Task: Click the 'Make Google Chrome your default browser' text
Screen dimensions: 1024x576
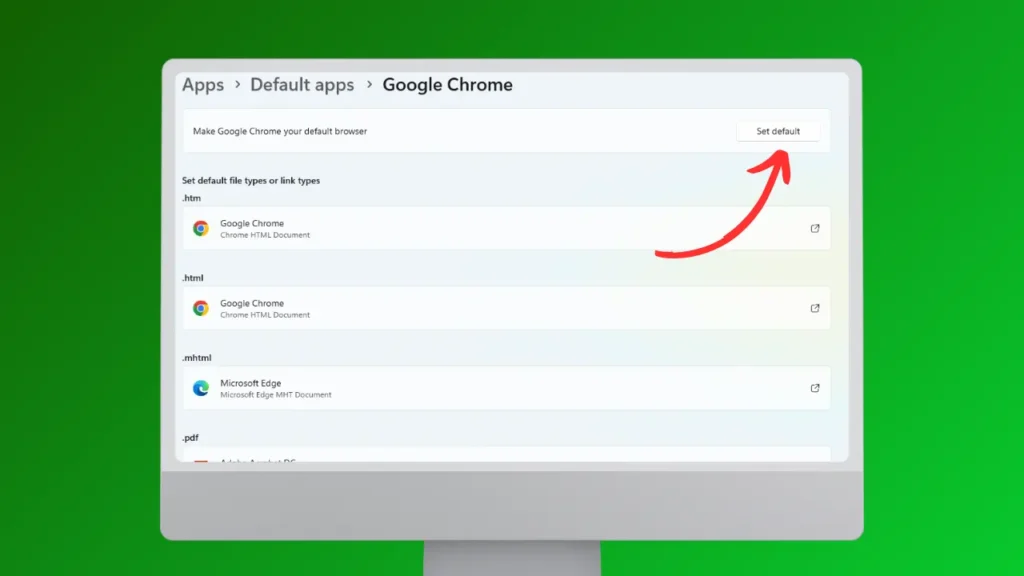Action: pyautogui.click(x=280, y=131)
